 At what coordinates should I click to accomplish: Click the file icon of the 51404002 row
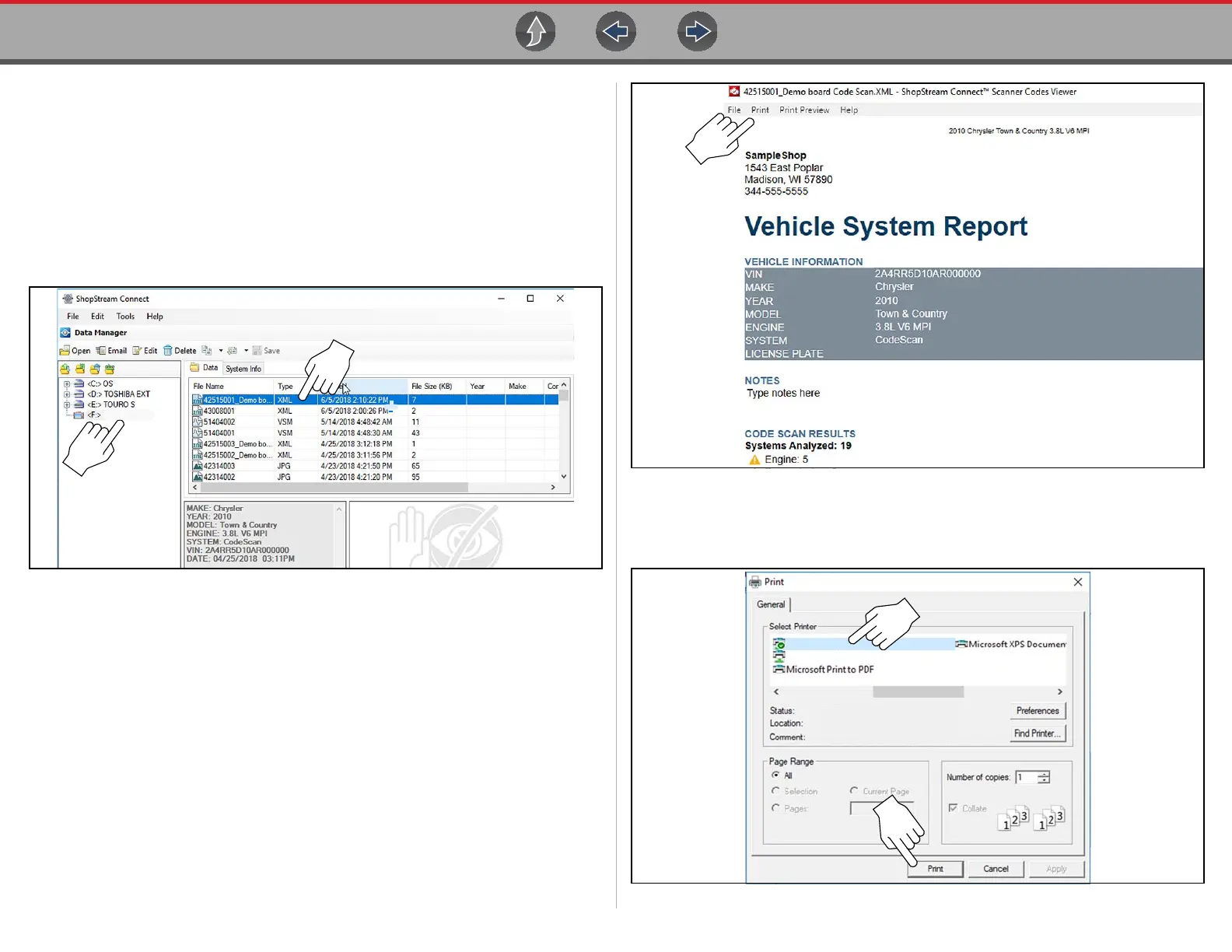coord(198,422)
